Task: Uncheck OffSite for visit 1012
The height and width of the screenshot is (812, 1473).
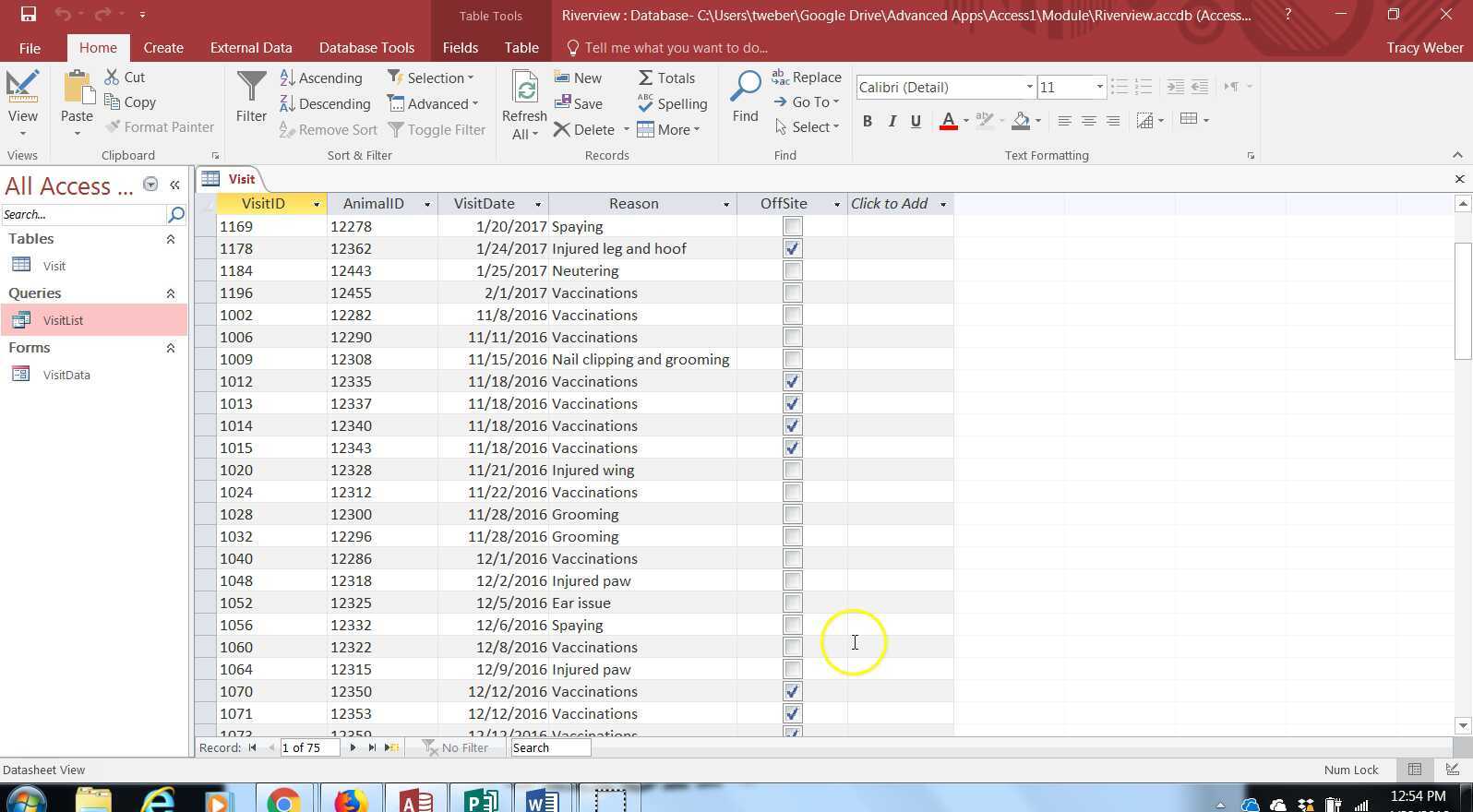Action: [792, 381]
